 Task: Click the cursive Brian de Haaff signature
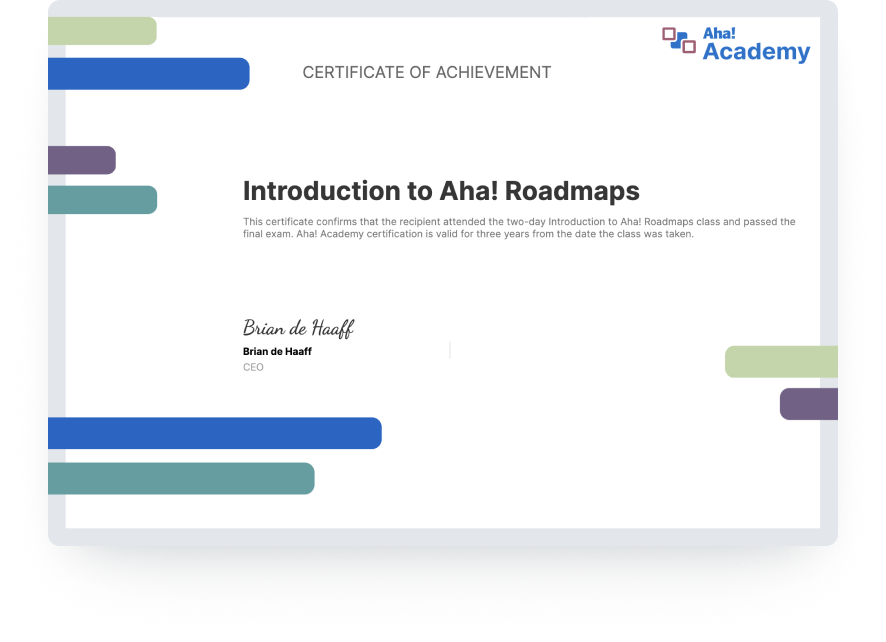(x=298, y=327)
